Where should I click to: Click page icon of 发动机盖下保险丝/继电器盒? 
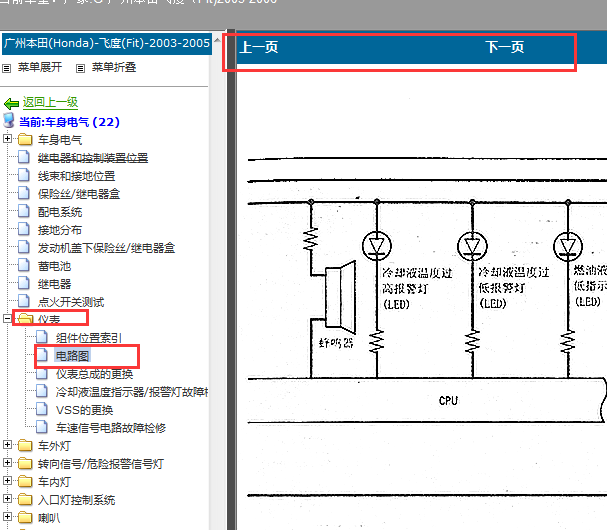(24, 247)
